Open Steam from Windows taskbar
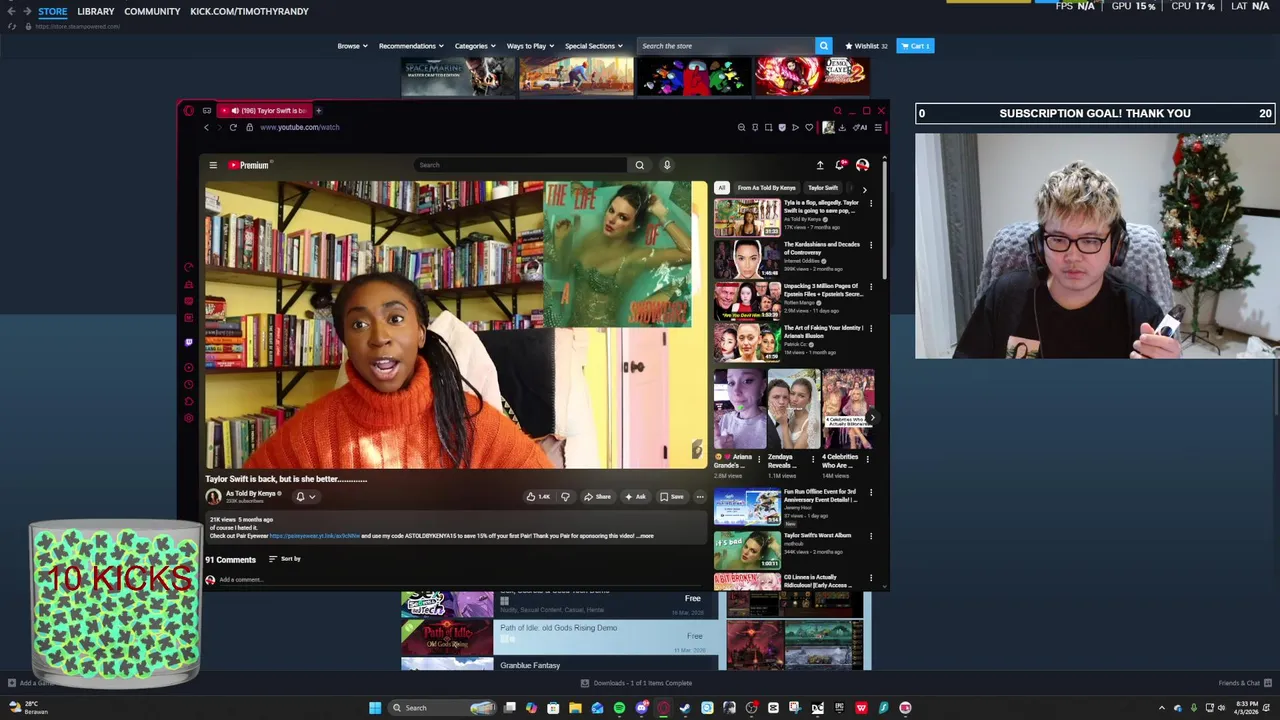Viewport: 1280px width, 720px height. [685, 708]
